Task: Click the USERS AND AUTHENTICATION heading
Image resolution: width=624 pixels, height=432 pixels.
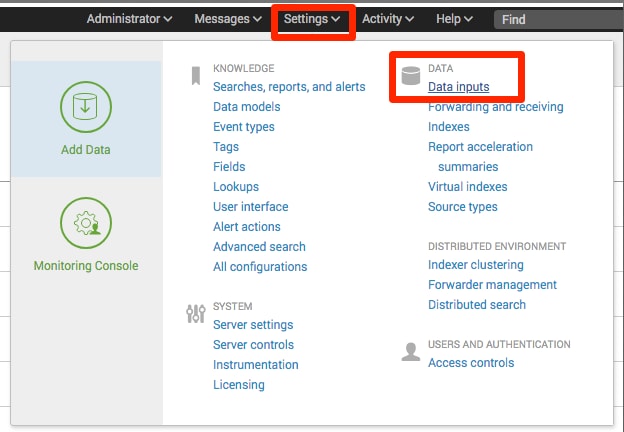Action: (499, 344)
